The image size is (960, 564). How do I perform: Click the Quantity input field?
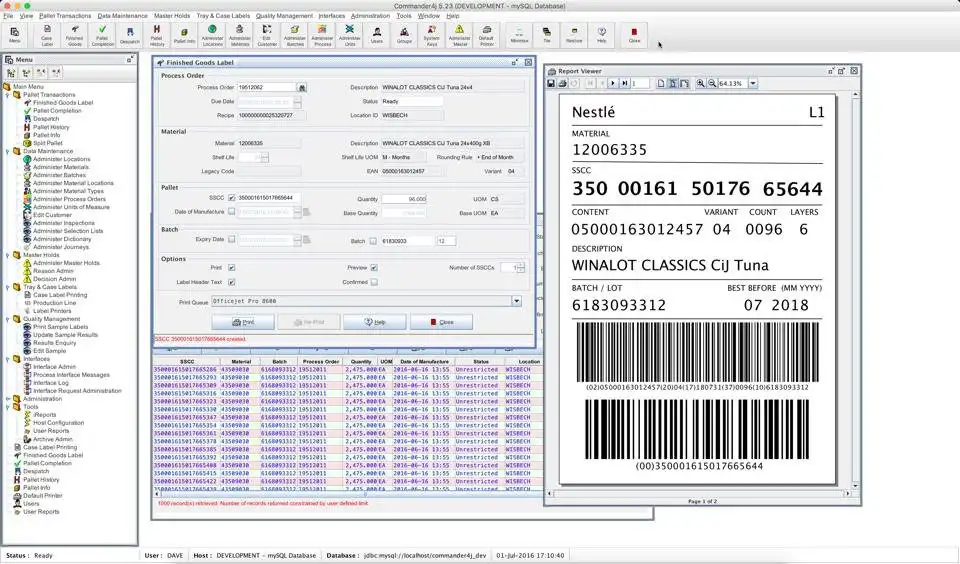point(404,199)
